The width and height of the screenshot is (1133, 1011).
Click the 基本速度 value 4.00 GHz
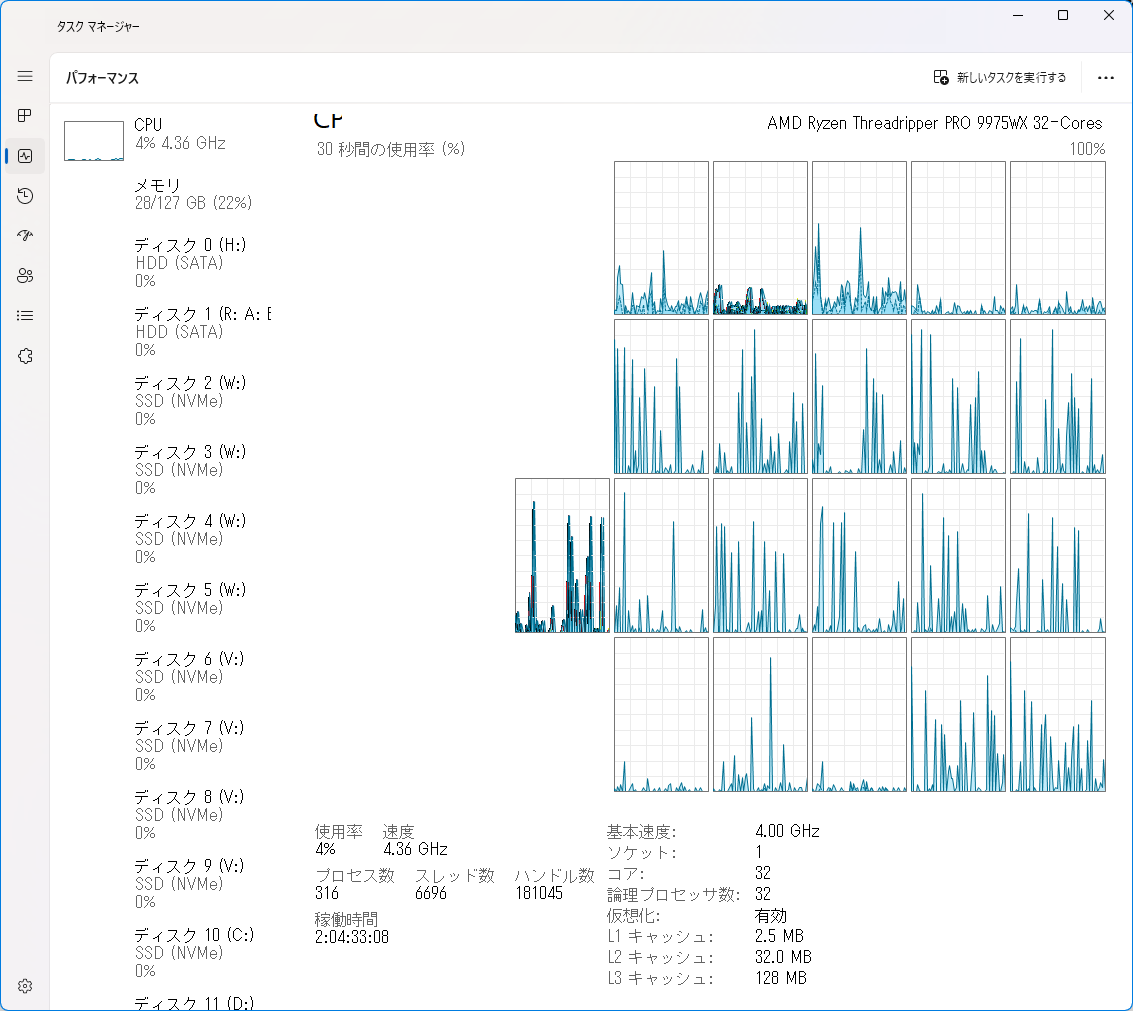[787, 831]
